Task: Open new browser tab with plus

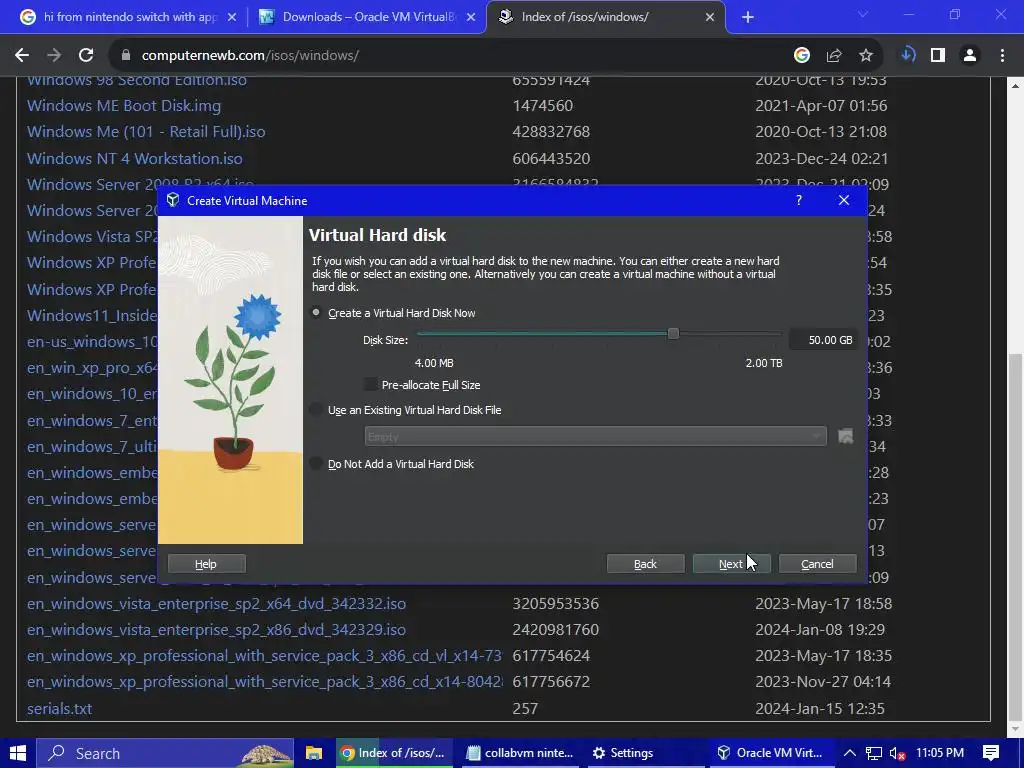Action: tap(748, 17)
